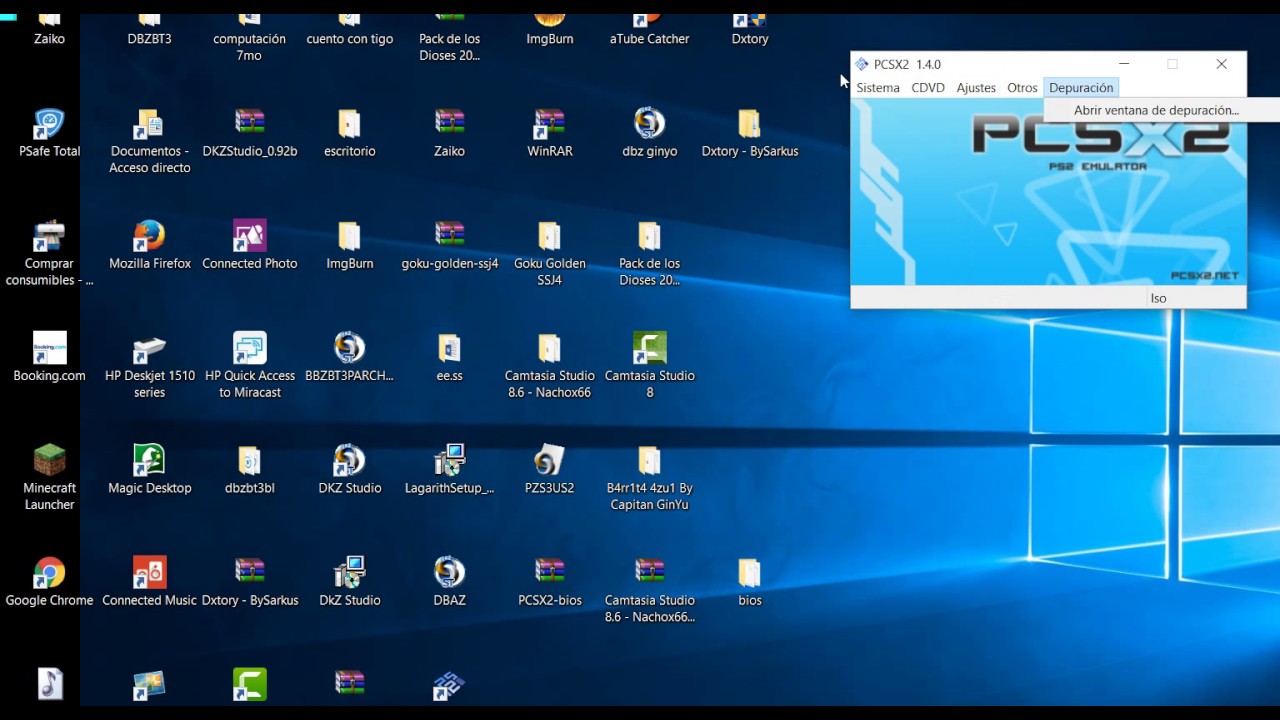The width and height of the screenshot is (1280, 720).
Task: Select the Minecraft Launcher icon
Action: pos(49,478)
